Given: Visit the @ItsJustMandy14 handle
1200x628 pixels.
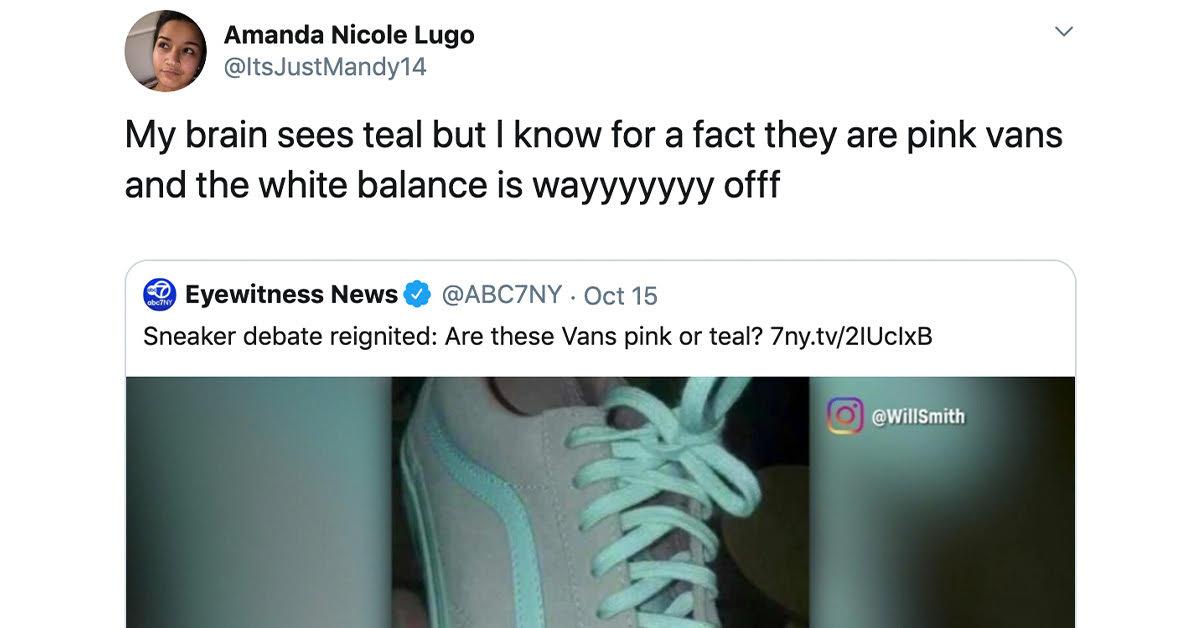Looking at the screenshot, I should click(325, 67).
